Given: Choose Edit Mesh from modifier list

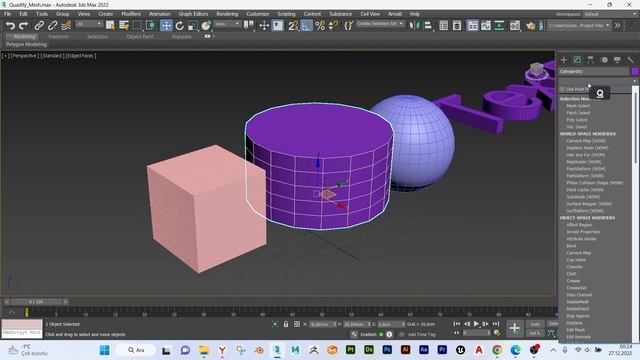Looking at the screenshot, I should click(576, 330).
